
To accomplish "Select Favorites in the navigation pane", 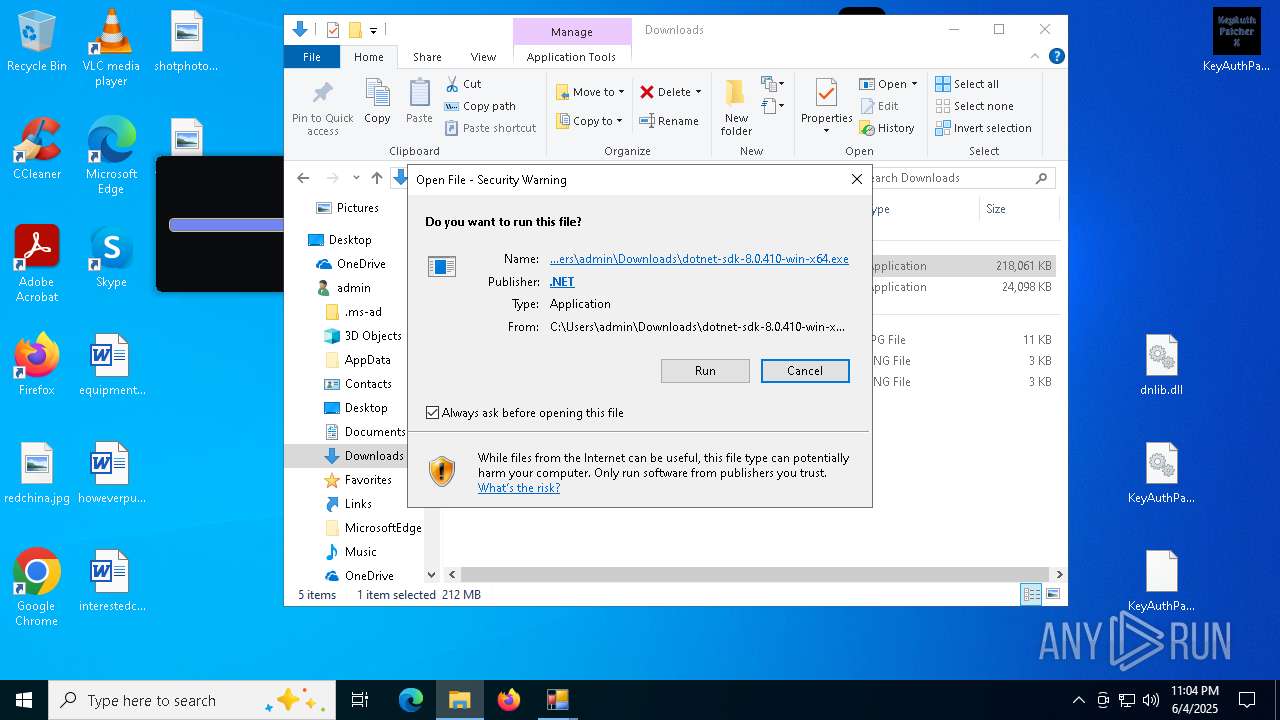I will [x=359, y=480].
